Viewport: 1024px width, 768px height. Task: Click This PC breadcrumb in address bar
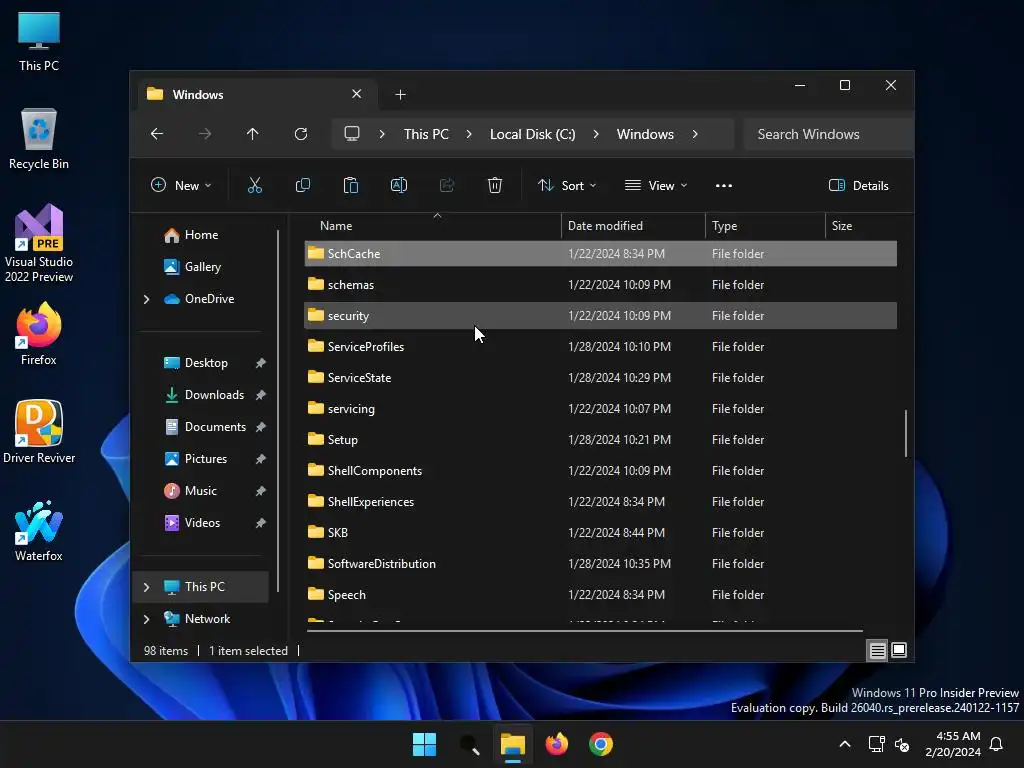click(x=426, y=134)
